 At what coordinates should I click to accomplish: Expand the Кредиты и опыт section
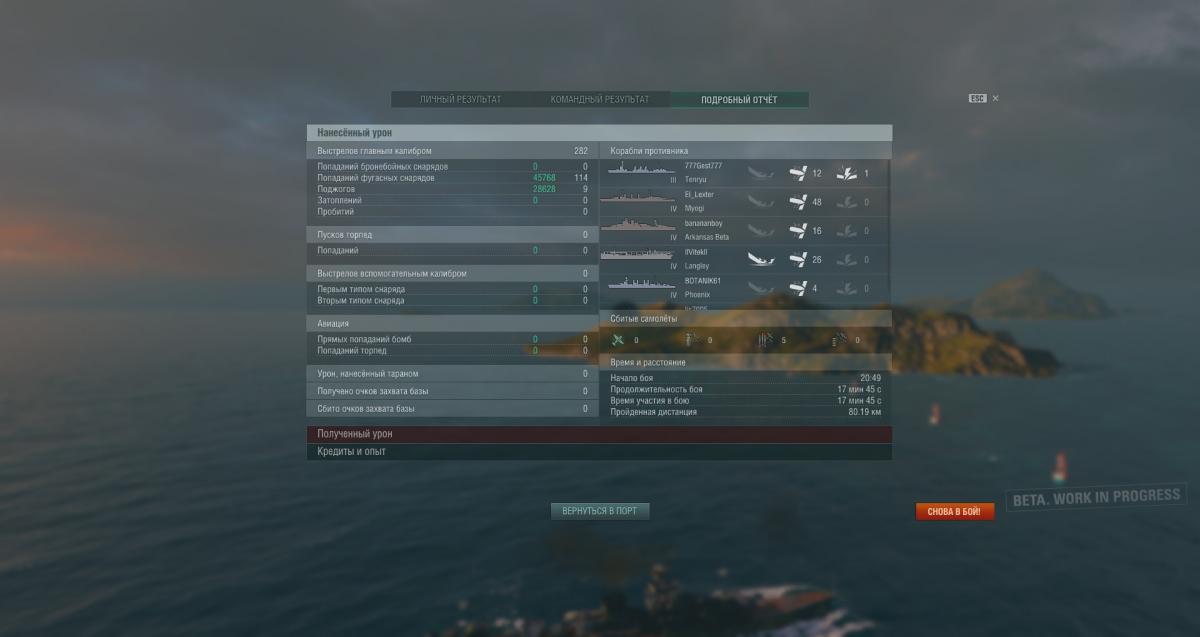point(599,452)
